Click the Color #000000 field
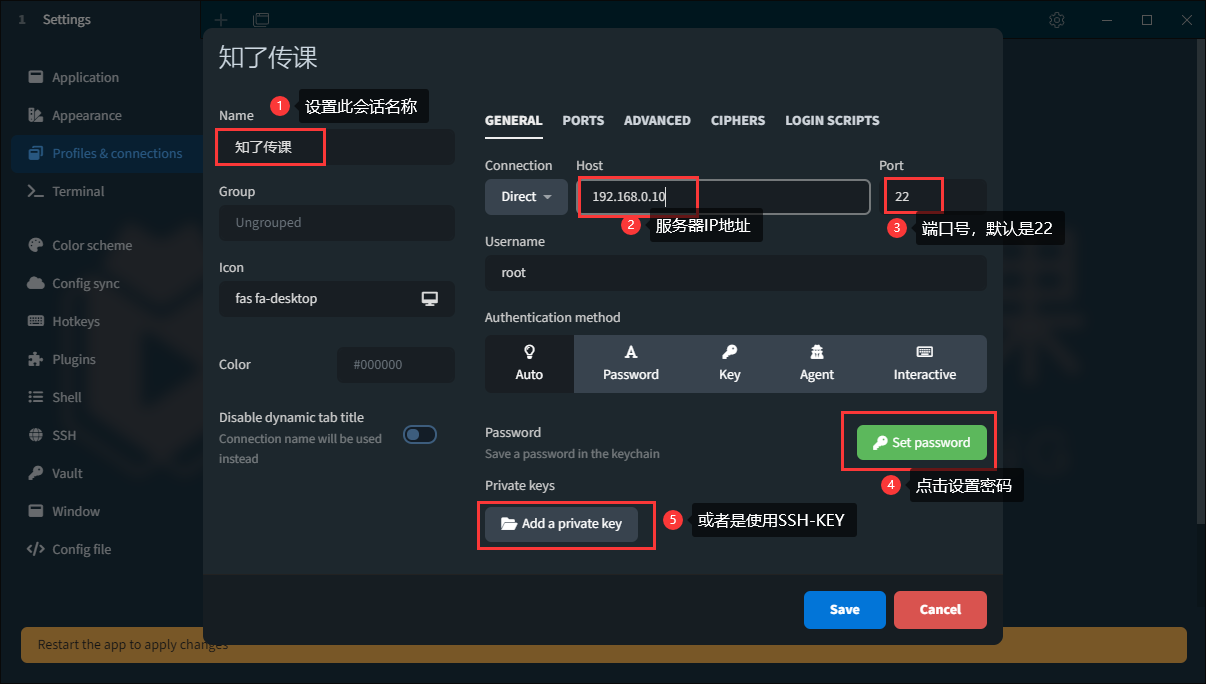The width and height of the screenshot is (1206, 684). pos(395,365)
